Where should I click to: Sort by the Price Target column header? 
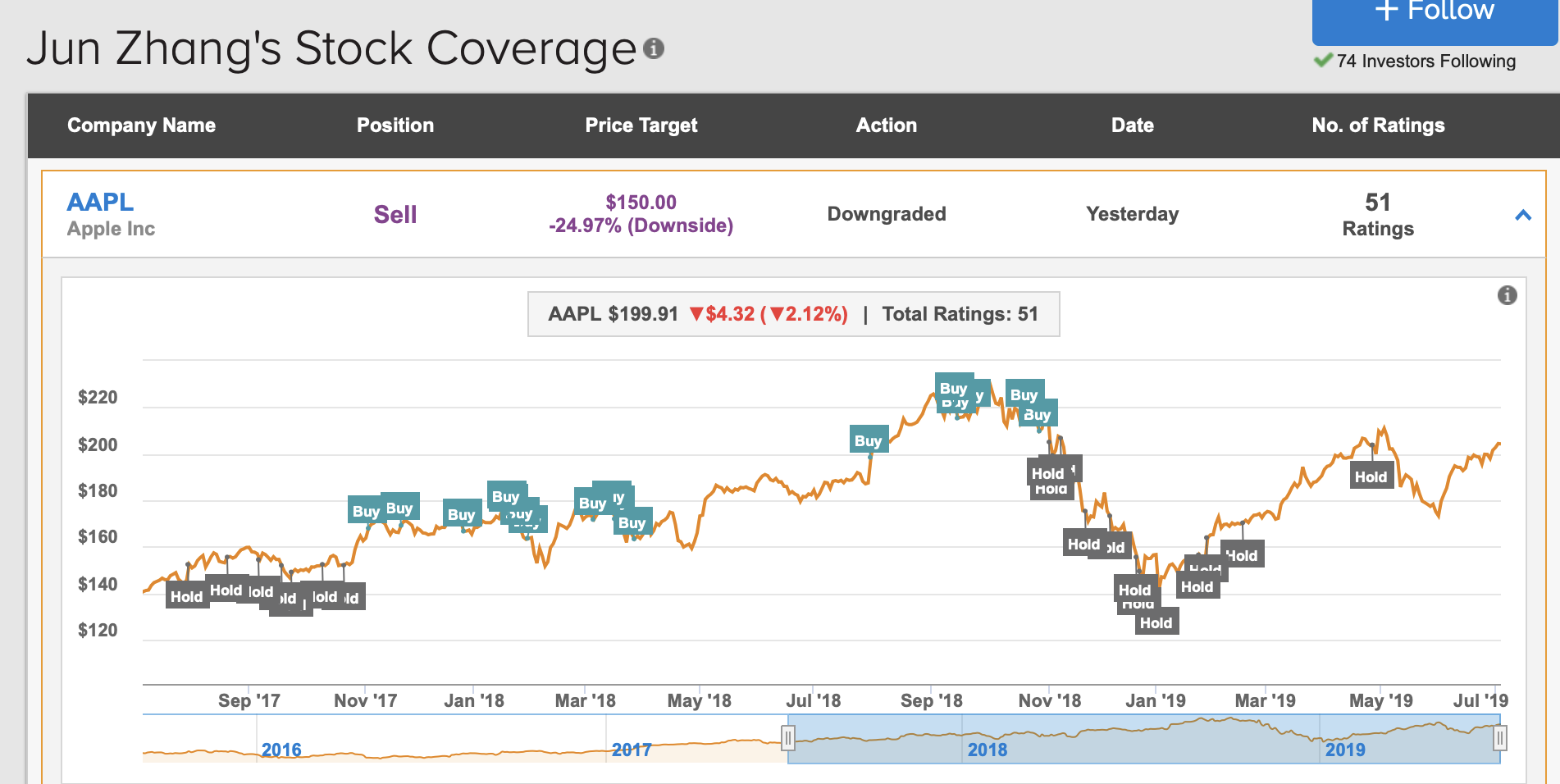point(641,125)
